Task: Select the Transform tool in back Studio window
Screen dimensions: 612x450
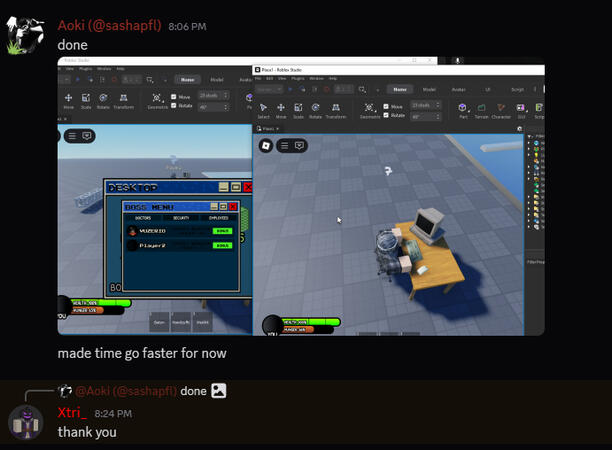Action: point(123,101)
